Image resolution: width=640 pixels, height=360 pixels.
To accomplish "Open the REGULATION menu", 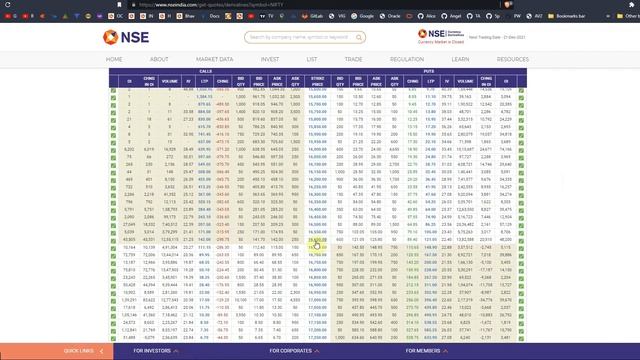I will [x=407, y=60].
